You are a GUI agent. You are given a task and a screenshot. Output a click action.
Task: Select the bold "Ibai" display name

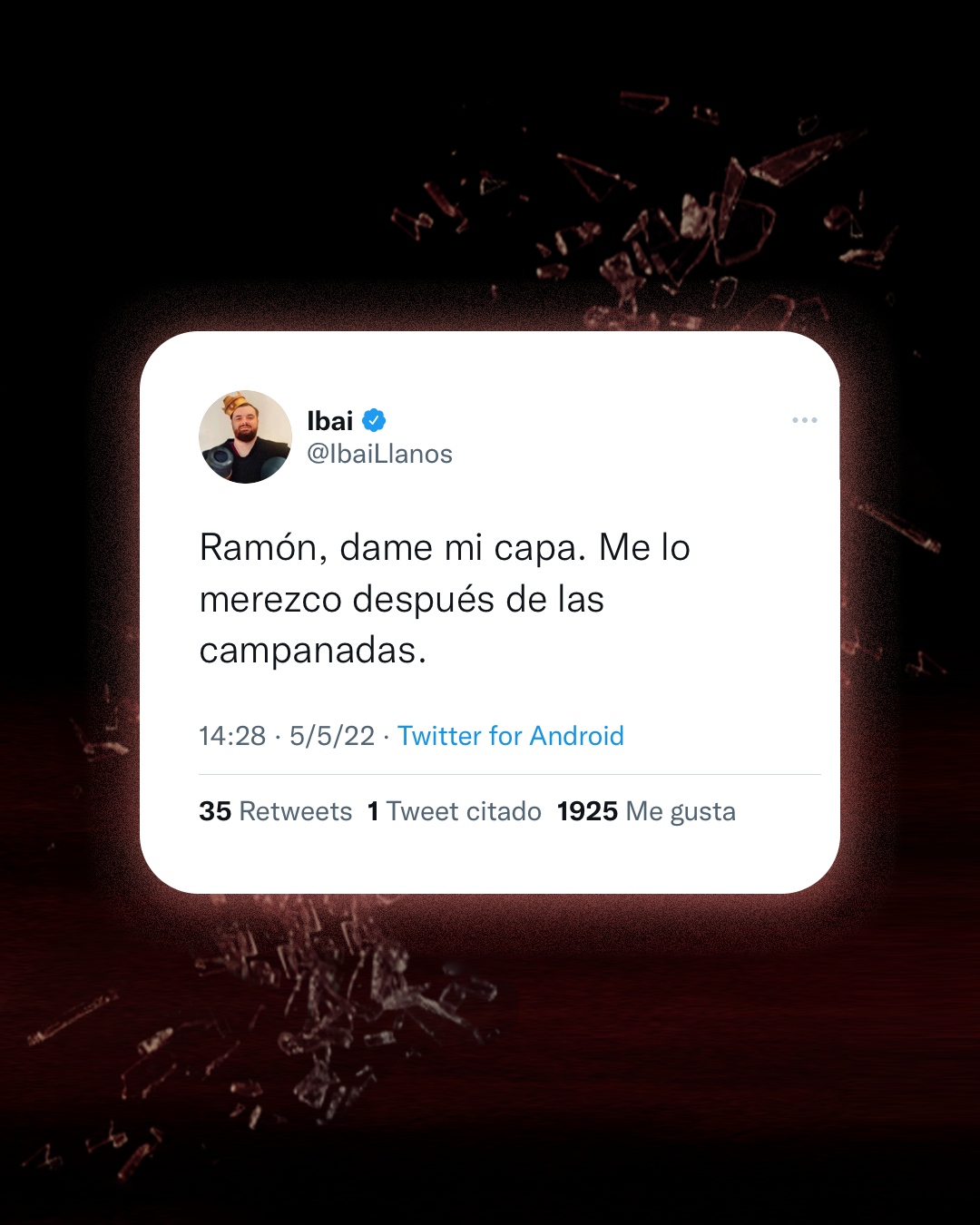pos(330,420)
